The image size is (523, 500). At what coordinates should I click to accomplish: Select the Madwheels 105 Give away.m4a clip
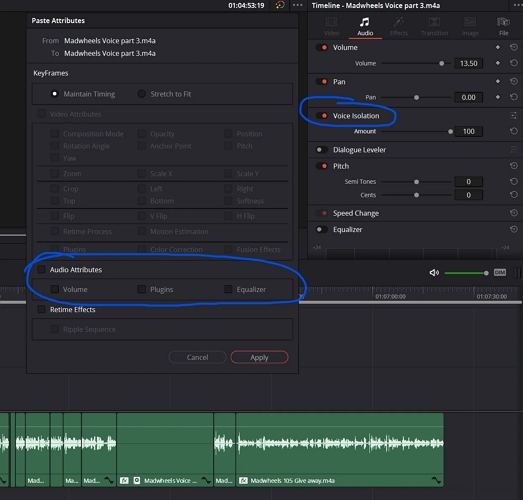[340, 449]
